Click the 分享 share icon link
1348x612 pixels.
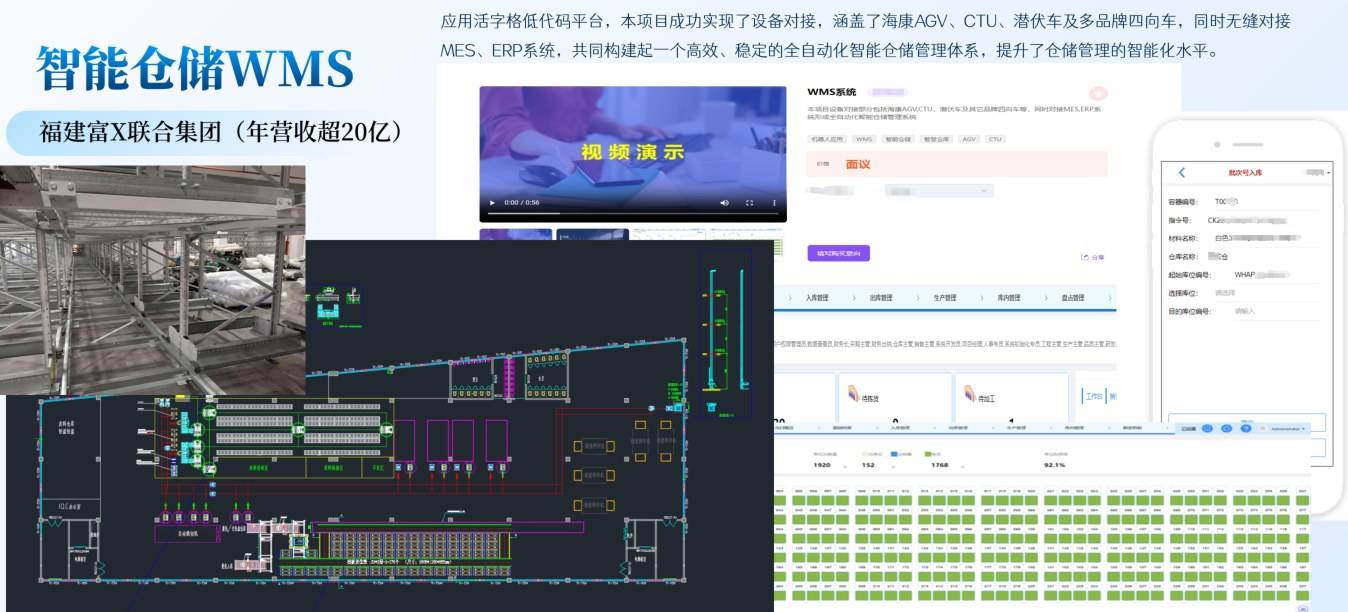1092,257
